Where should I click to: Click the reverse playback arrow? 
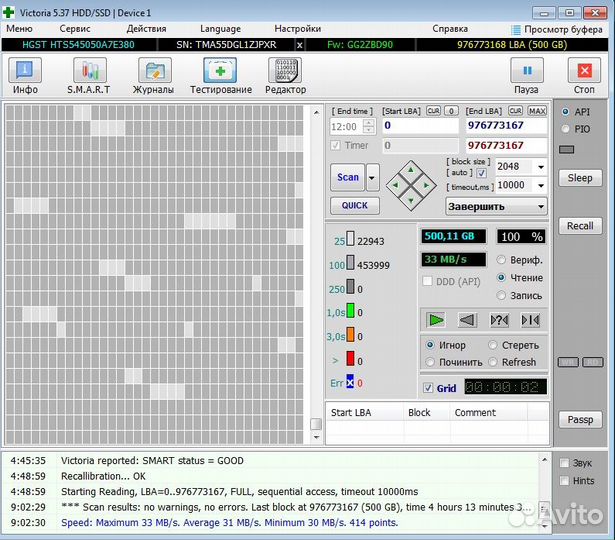click(467, 320)
